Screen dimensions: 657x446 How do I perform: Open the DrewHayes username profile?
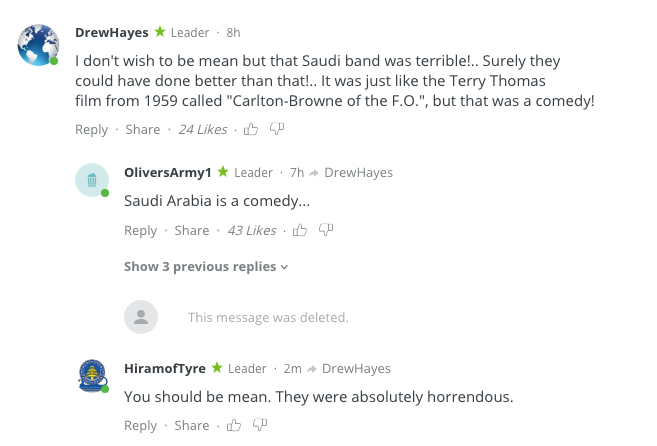point(112,32)
